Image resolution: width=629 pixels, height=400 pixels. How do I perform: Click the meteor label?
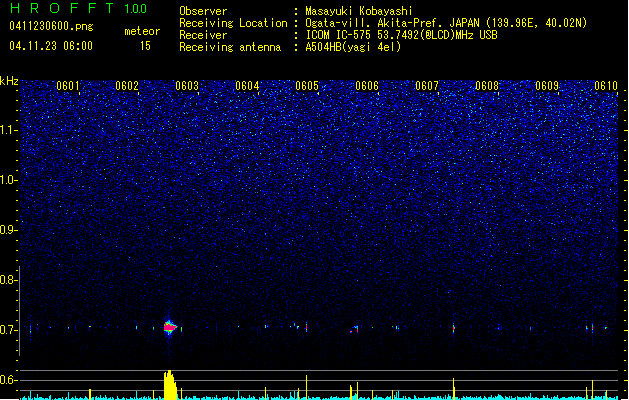click(142, 31)
